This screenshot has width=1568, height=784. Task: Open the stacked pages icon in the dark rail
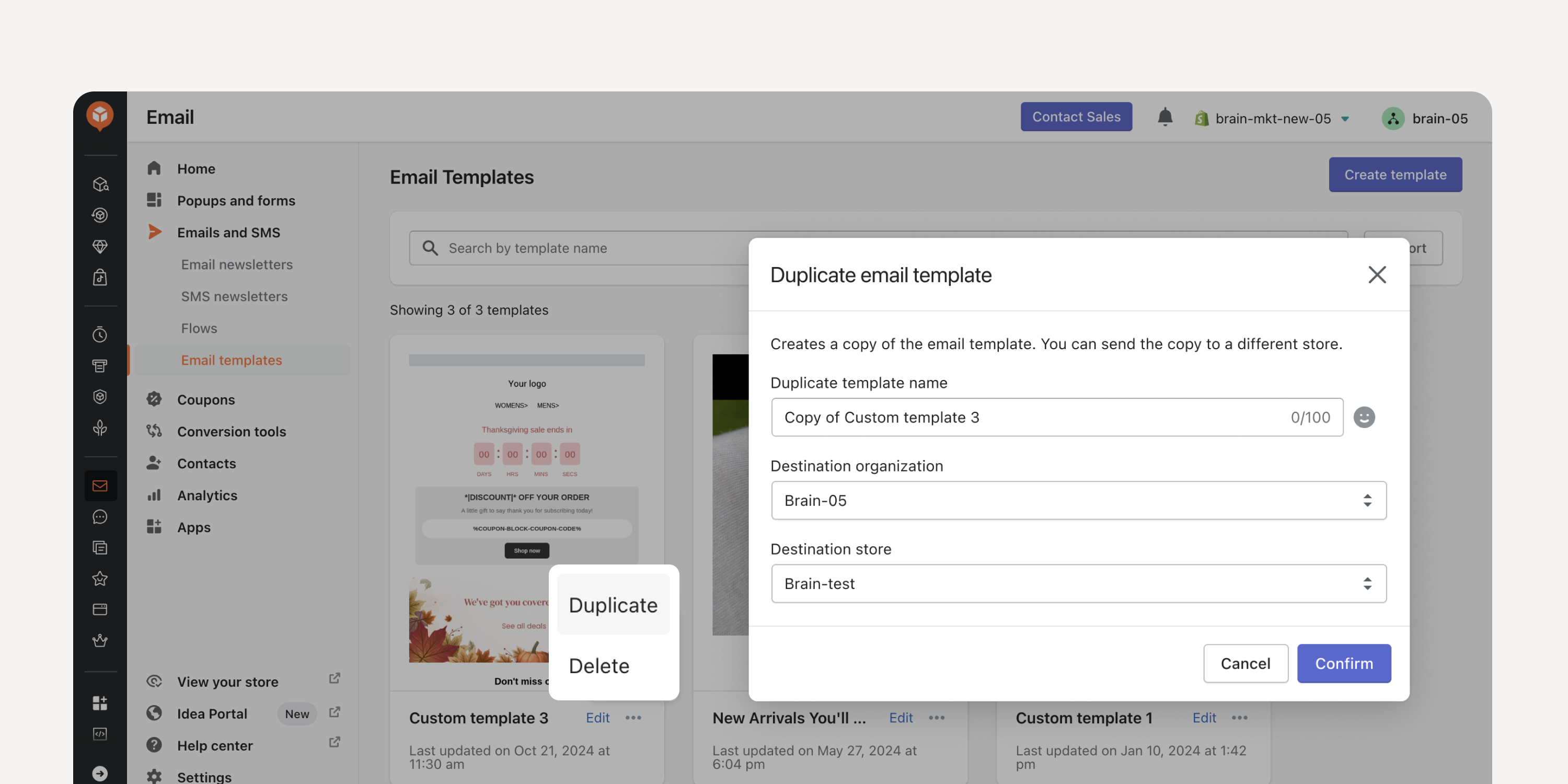click(x=100, y=547)
